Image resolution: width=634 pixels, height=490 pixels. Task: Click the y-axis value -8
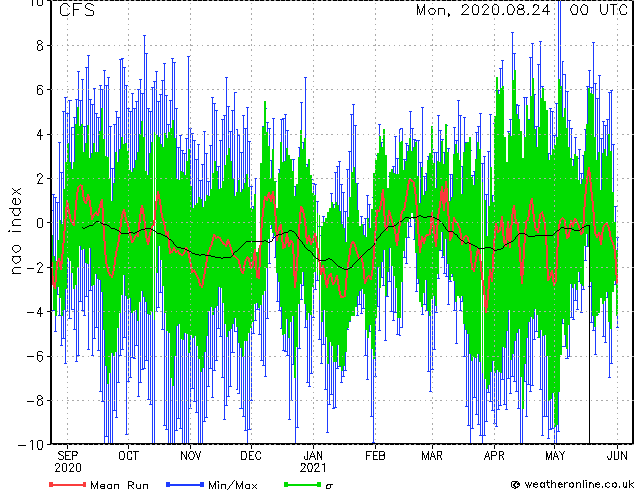(35, 401)
